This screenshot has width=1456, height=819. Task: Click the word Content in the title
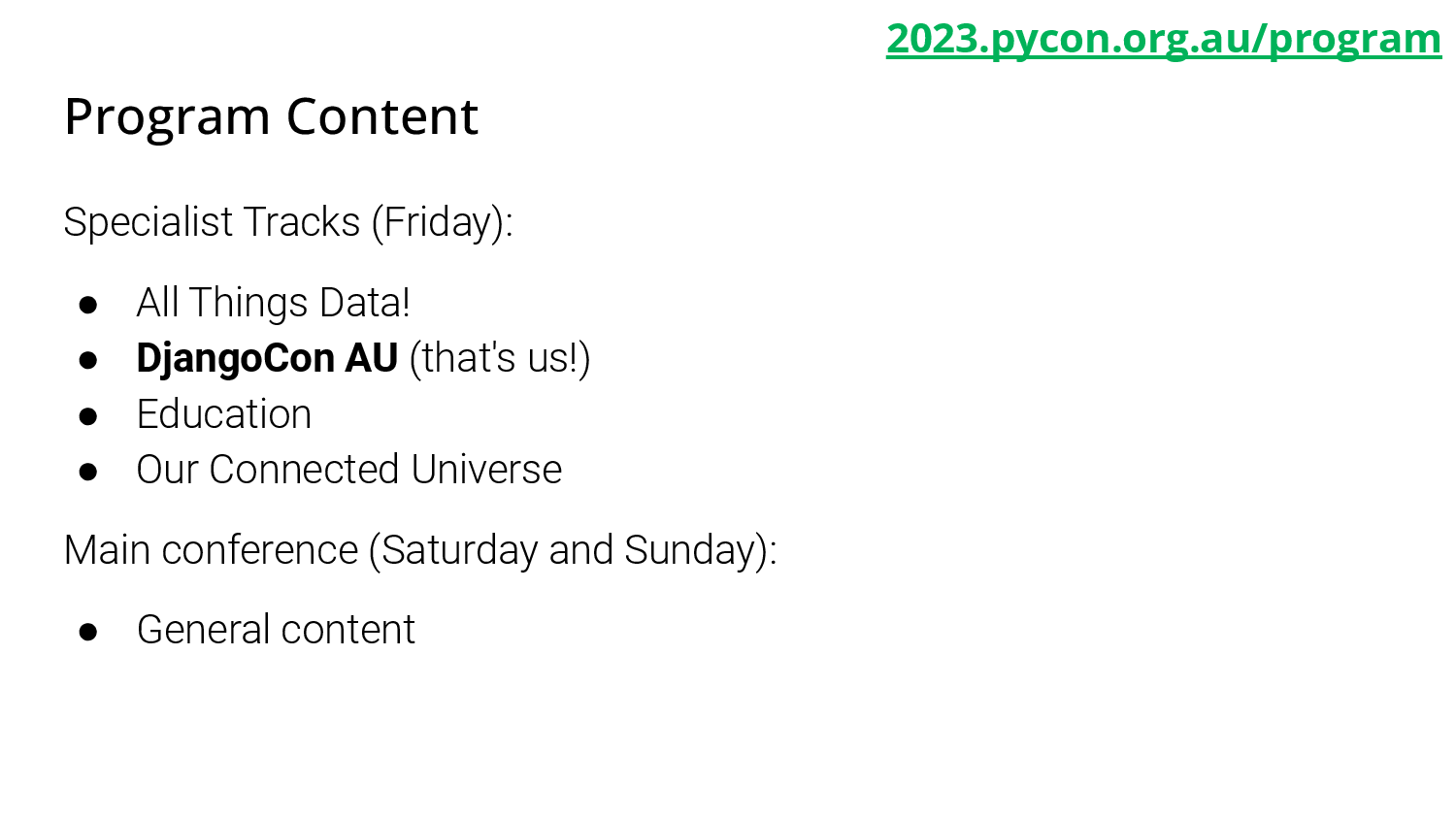[382, 117]
